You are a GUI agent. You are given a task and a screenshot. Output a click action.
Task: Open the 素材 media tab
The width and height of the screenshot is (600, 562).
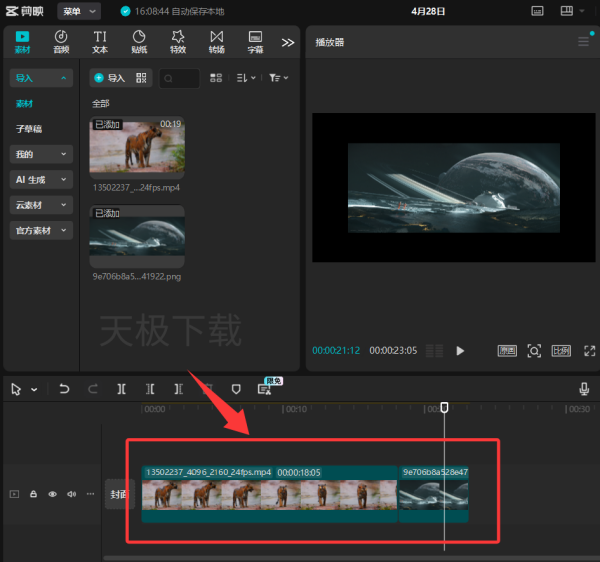(x=22, y=42)
